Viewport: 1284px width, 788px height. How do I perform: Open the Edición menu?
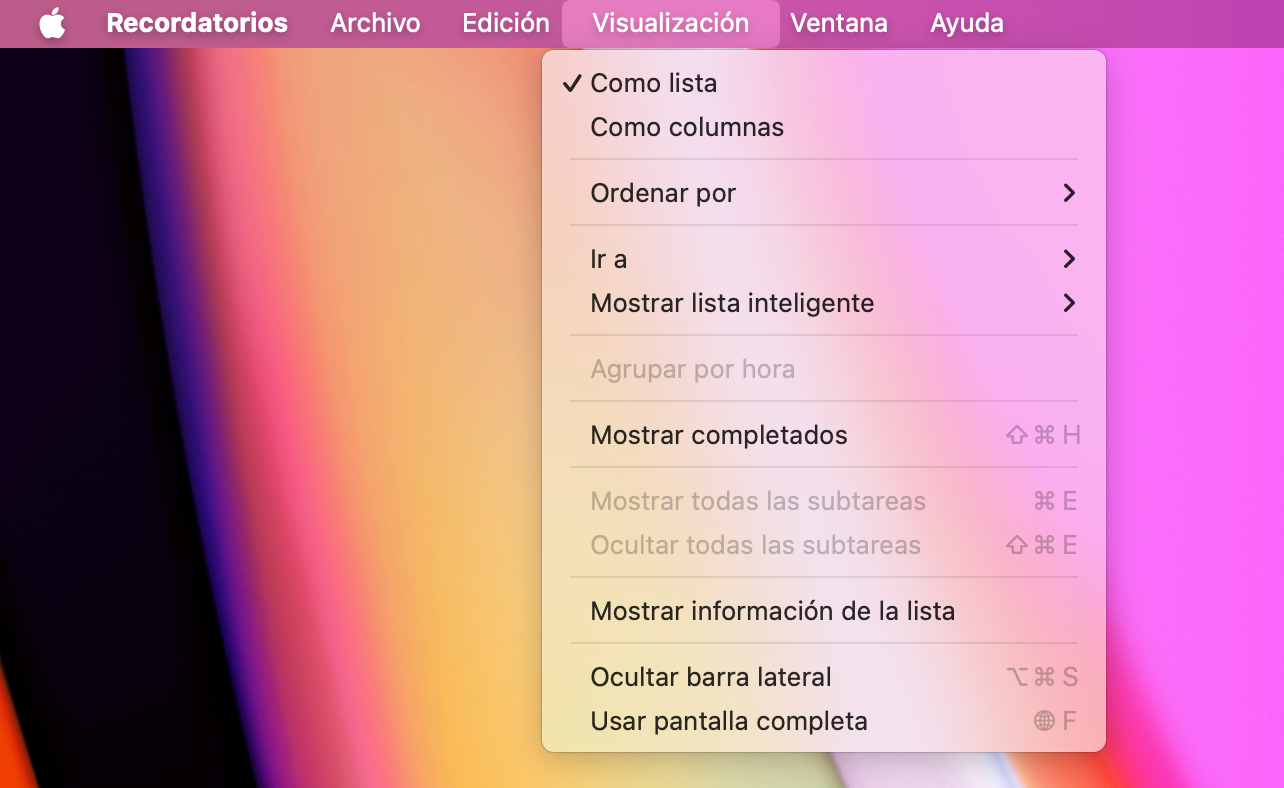tap(504, 23)
